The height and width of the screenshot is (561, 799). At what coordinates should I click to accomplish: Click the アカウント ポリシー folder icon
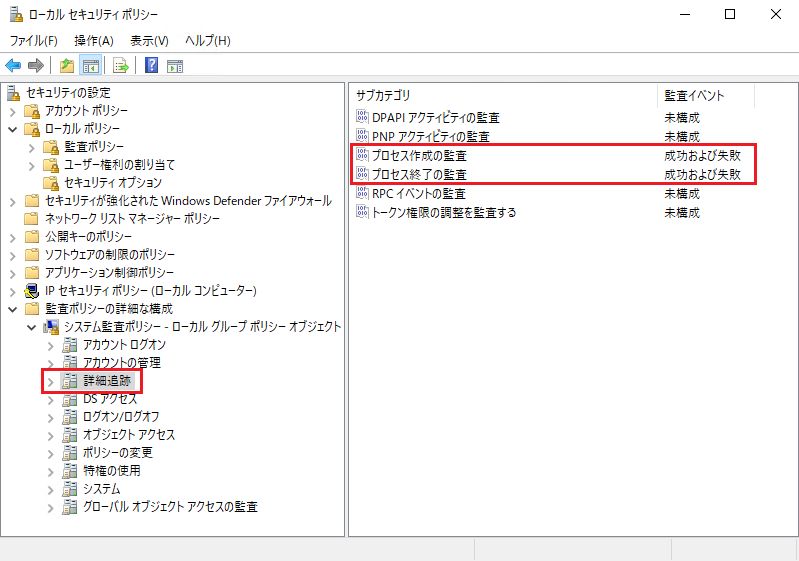pos(32,111)
